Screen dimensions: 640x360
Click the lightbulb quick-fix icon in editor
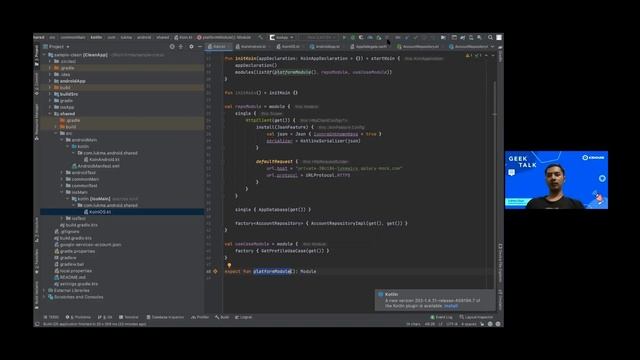pyautogui.click(x=229, y=265)
